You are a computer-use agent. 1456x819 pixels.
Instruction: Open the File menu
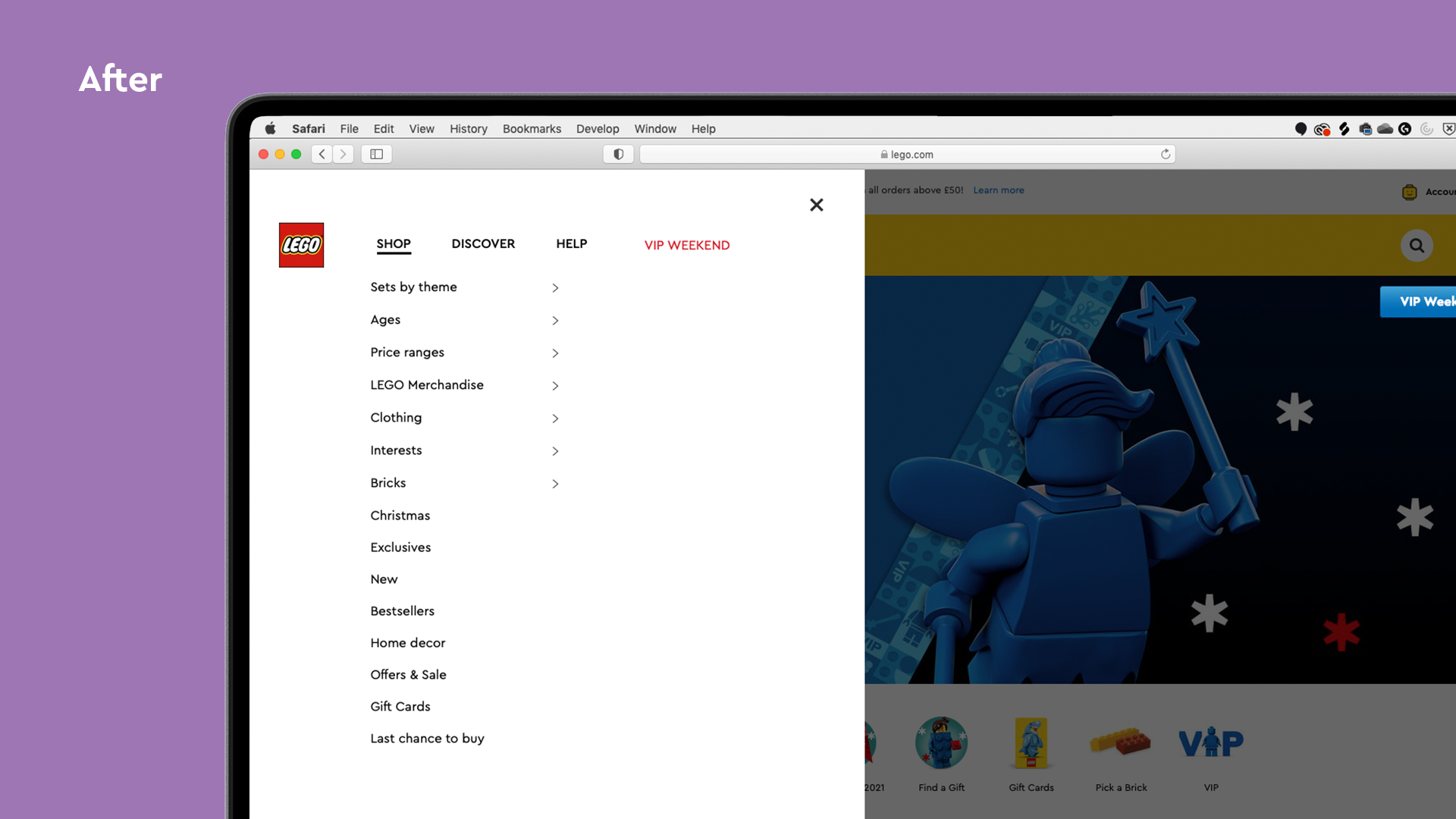point(349,129)
